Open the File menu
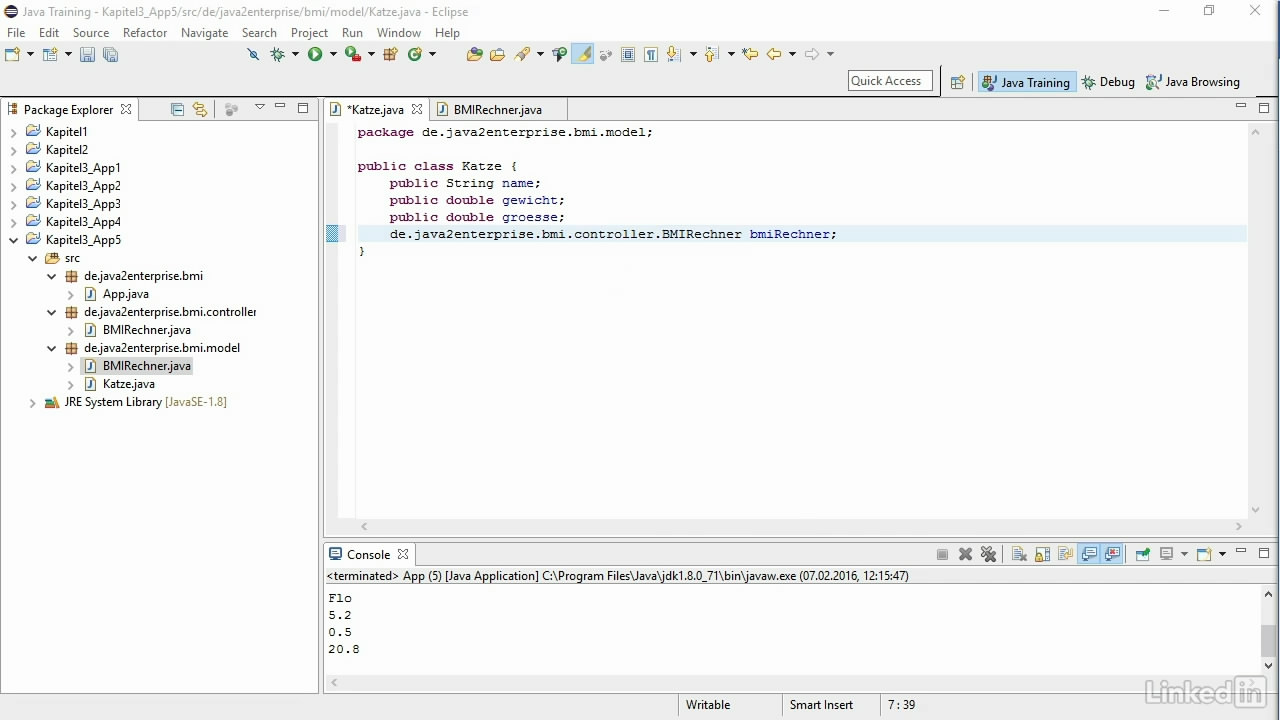Image resolution: width=1280 pixels, height=720 pixels. pyautogui.click(x=16, y=32)
